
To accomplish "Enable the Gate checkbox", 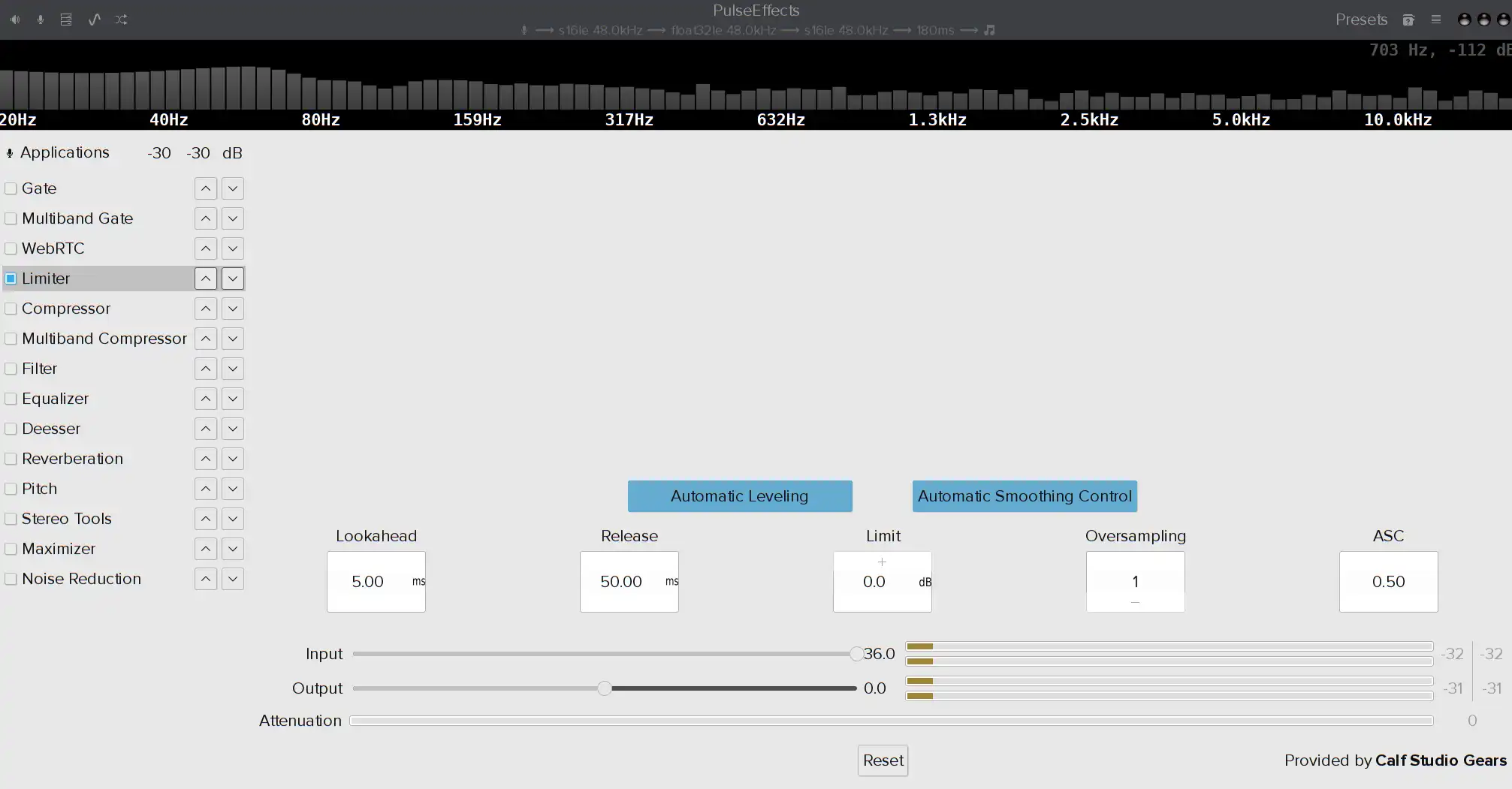I will tap(11, 188).
